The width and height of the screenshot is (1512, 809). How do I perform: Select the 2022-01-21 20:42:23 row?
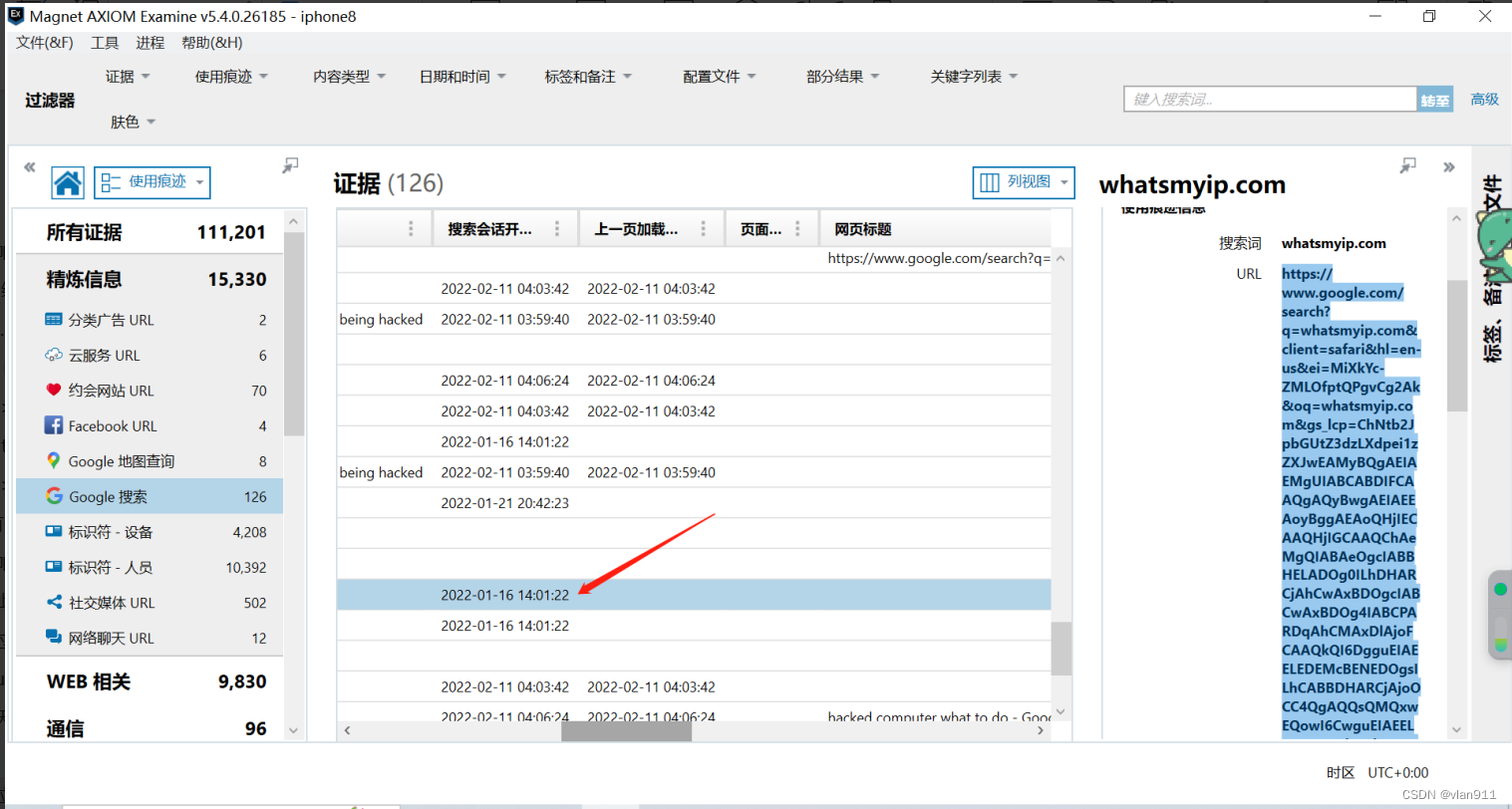pyautogui.click(x=694, y=503)
